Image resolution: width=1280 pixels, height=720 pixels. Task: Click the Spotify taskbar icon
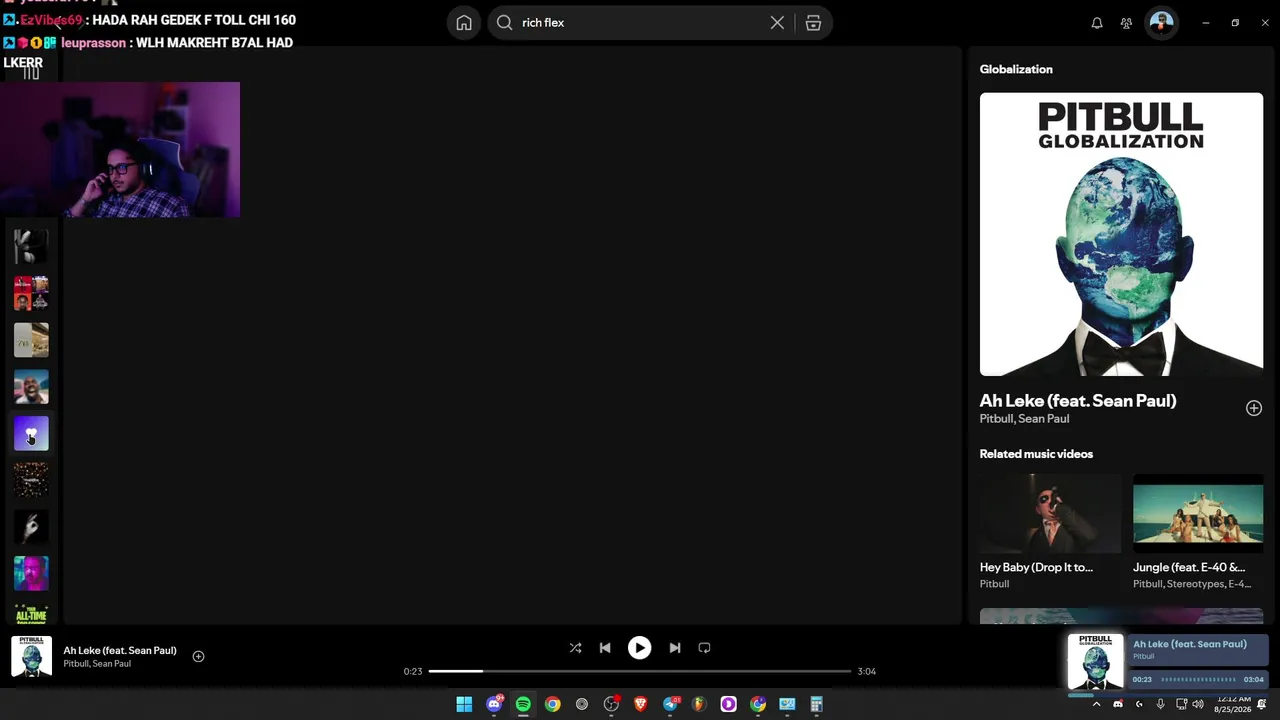[x=523, y=704]
